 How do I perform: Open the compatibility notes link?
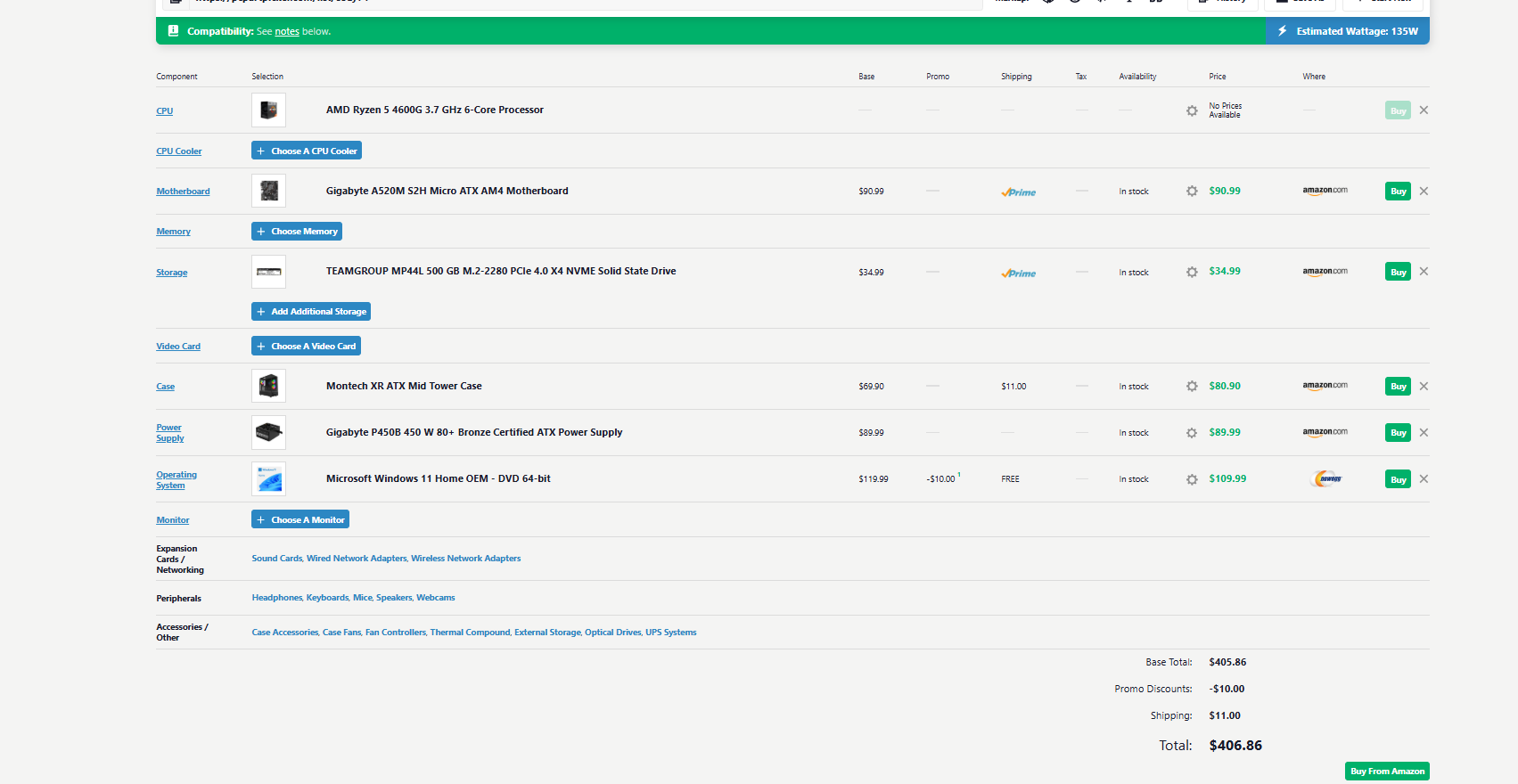[287, 31]
